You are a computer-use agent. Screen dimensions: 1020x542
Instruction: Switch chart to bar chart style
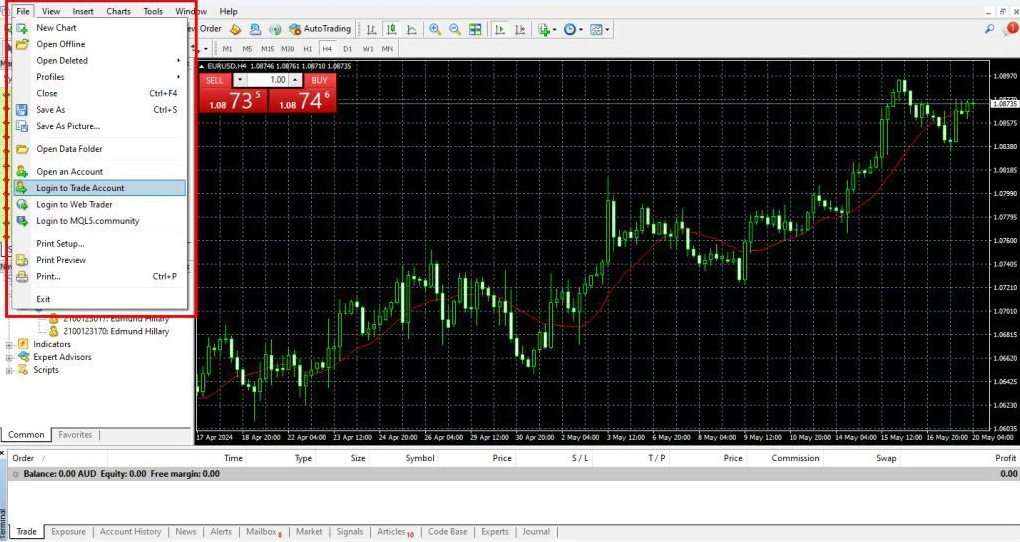(x=371, y=29)
